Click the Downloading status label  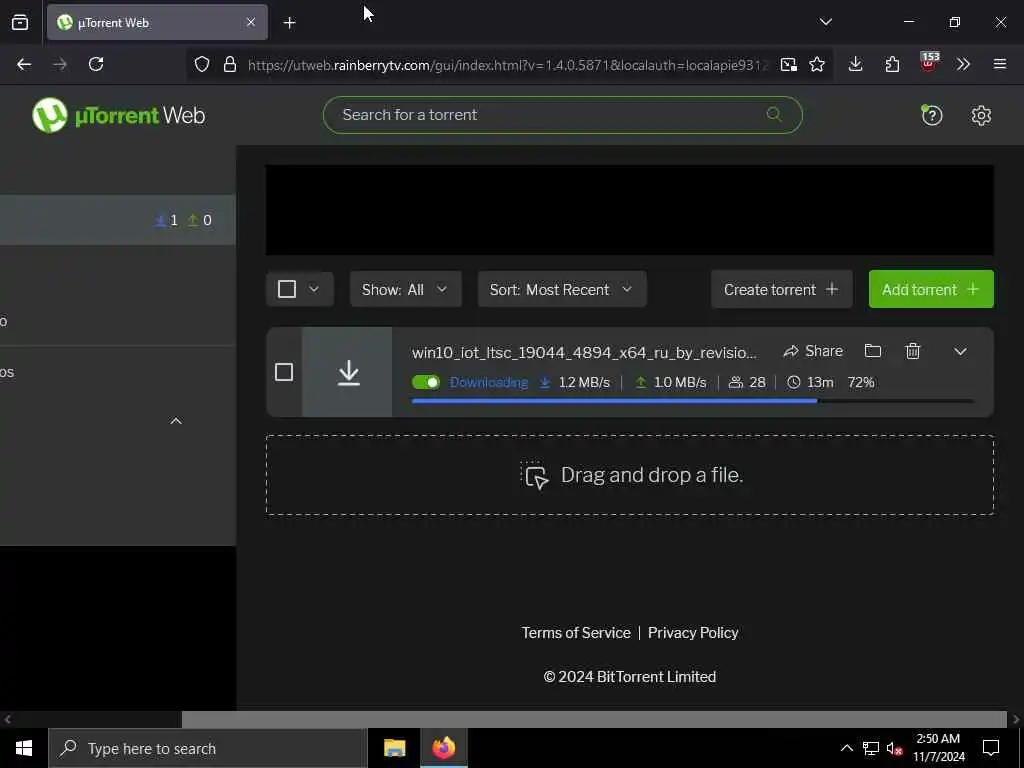pyautogui.click(x=488, y=382)
